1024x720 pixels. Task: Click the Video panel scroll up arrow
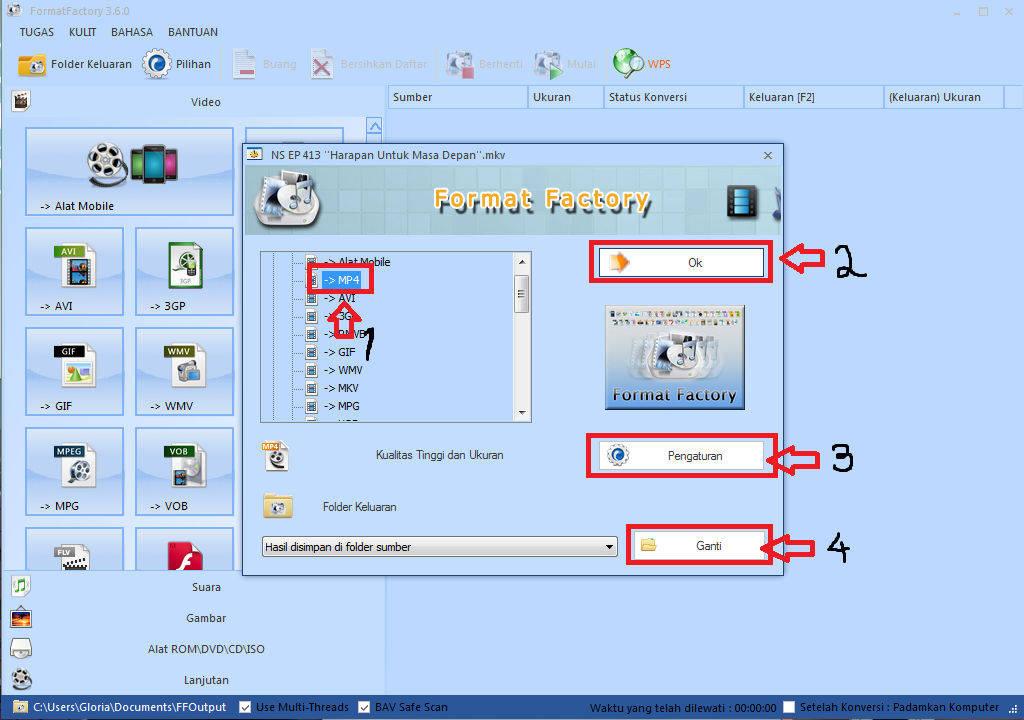click(374, 125)
